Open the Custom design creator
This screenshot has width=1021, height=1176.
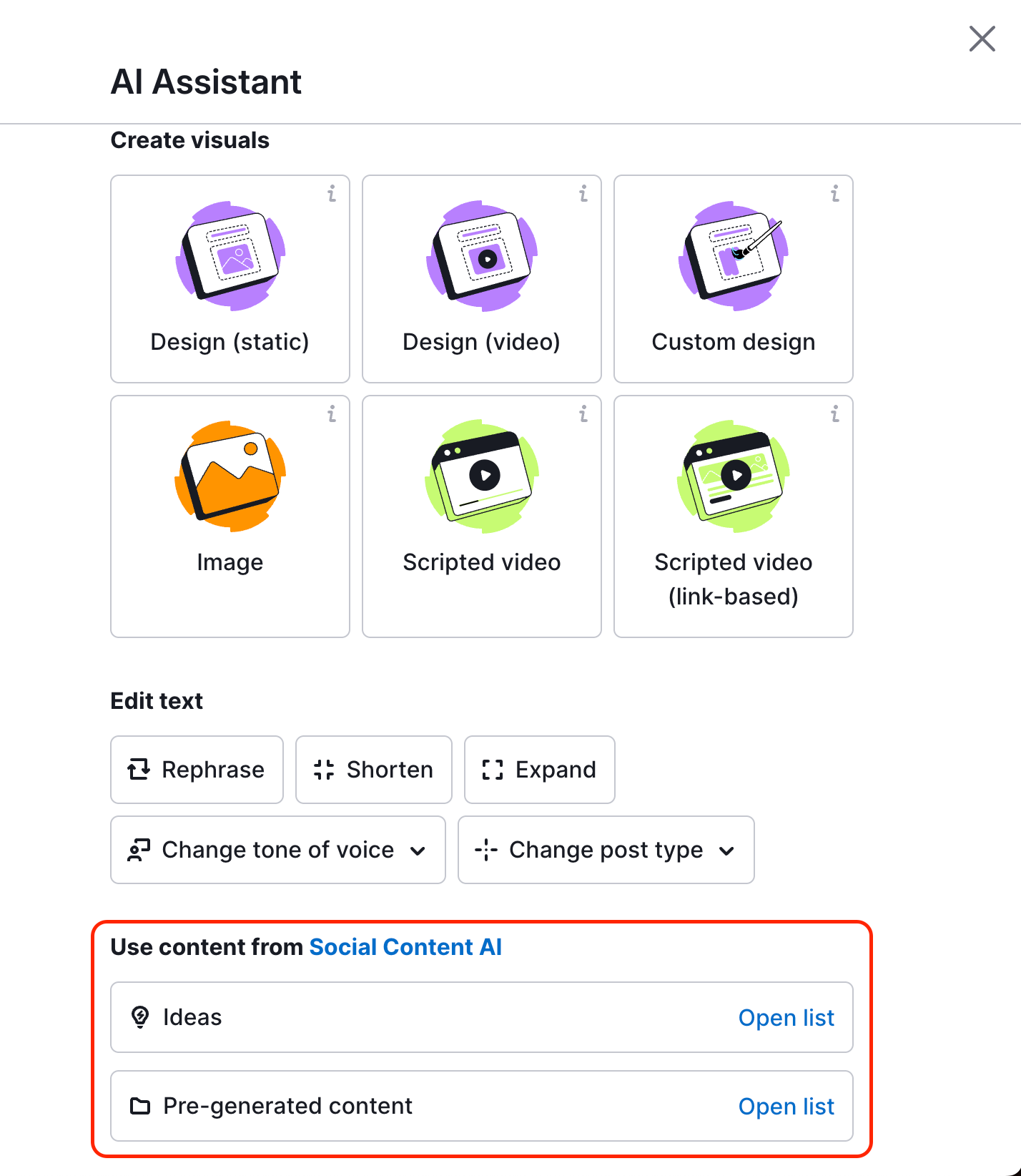pos(733,279)
